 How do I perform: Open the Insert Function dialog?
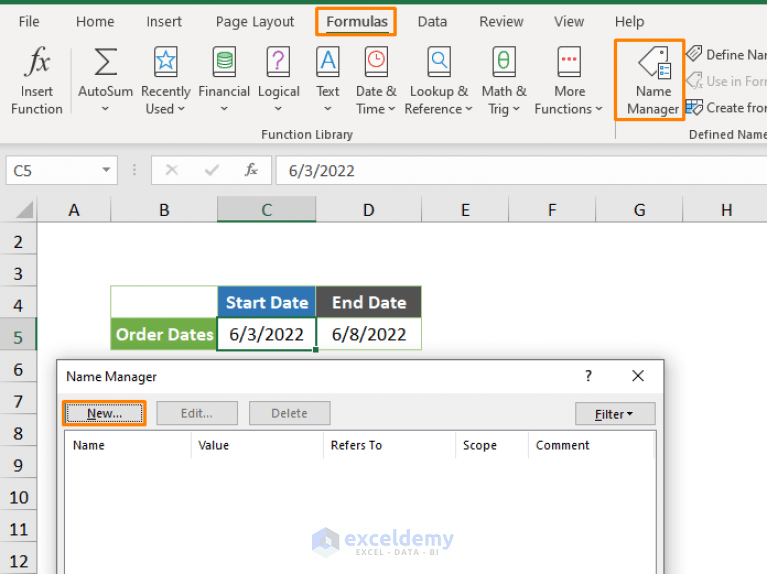pyautogui.click(x=37, y=81)
